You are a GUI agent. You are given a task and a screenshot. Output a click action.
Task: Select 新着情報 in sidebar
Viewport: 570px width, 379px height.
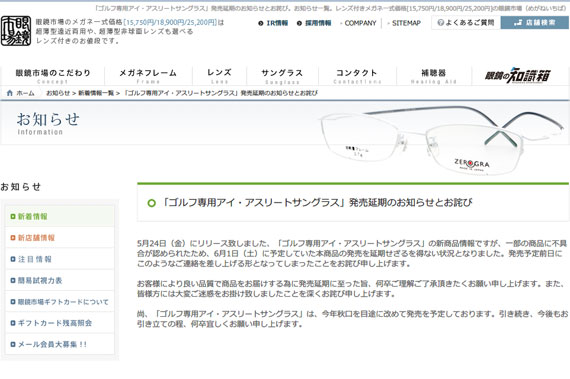pyautogui.click(x=60, y=216)
